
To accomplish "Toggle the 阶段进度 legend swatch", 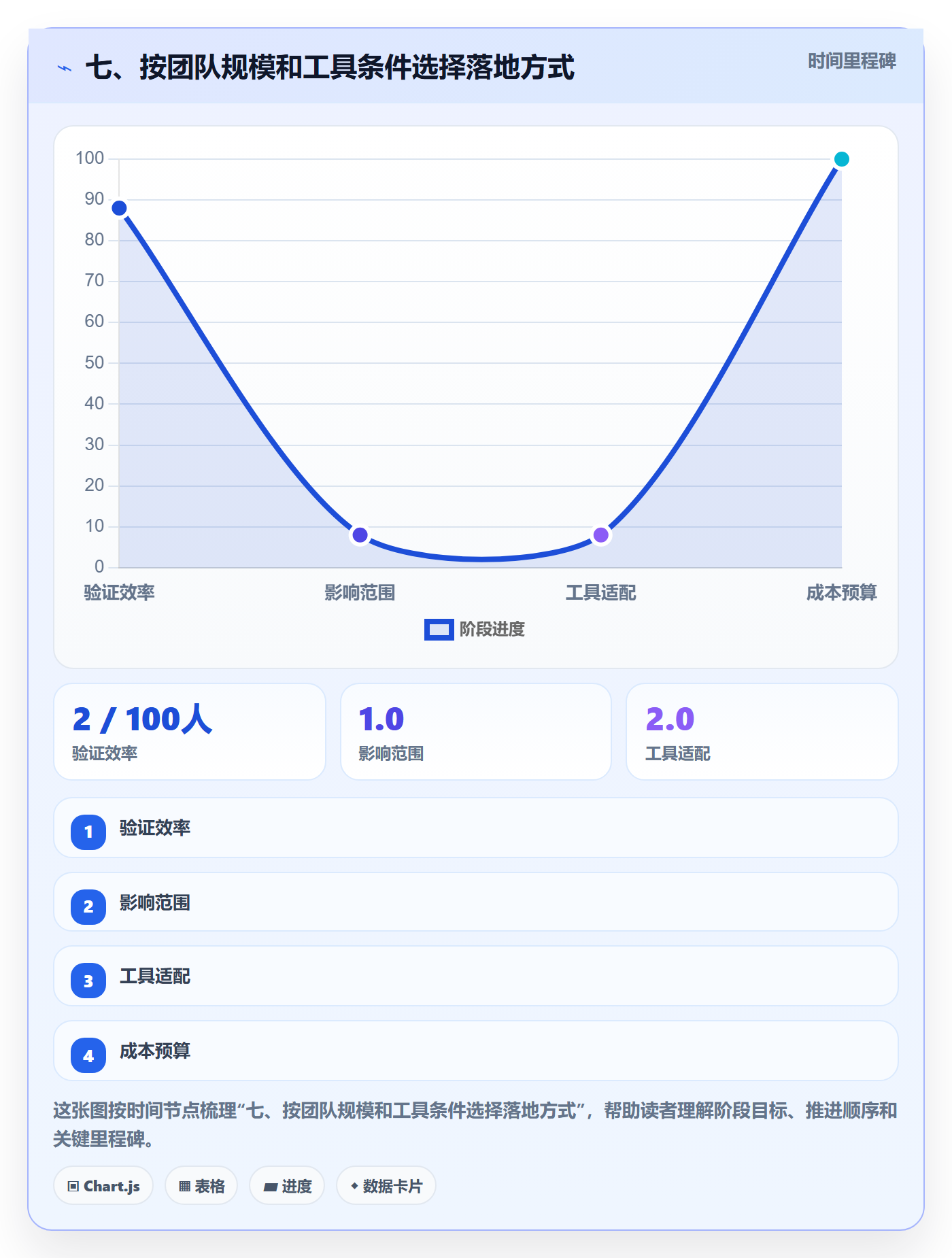I will 439,630.
